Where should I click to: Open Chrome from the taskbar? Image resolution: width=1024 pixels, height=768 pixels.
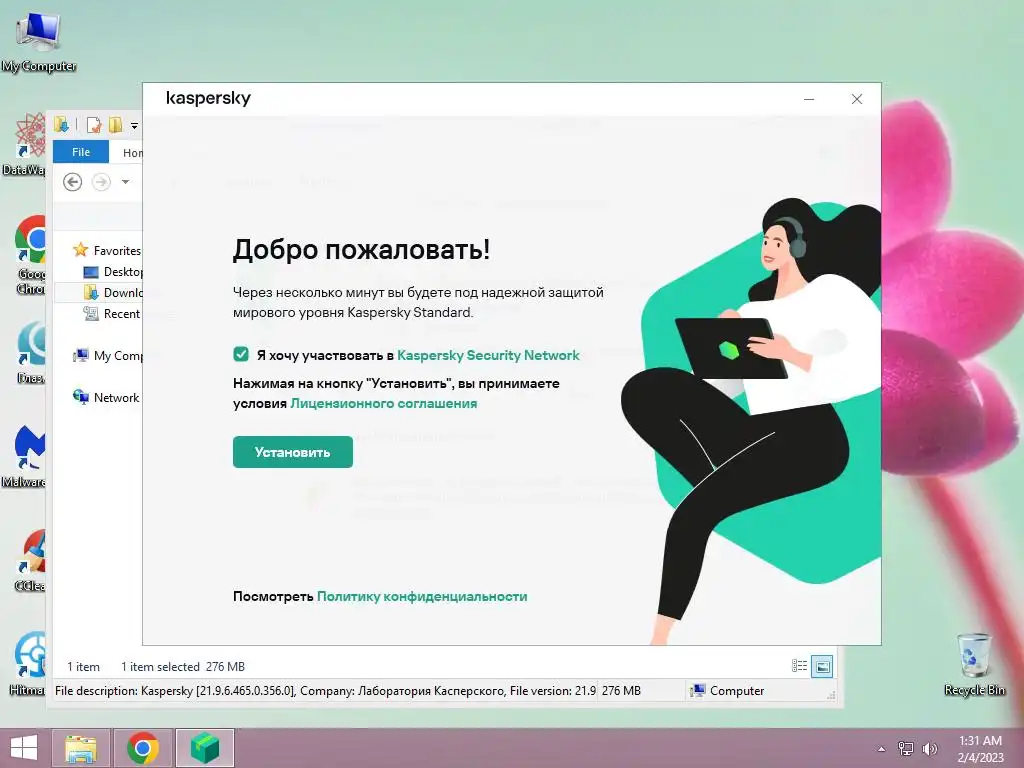click(143, 748)
